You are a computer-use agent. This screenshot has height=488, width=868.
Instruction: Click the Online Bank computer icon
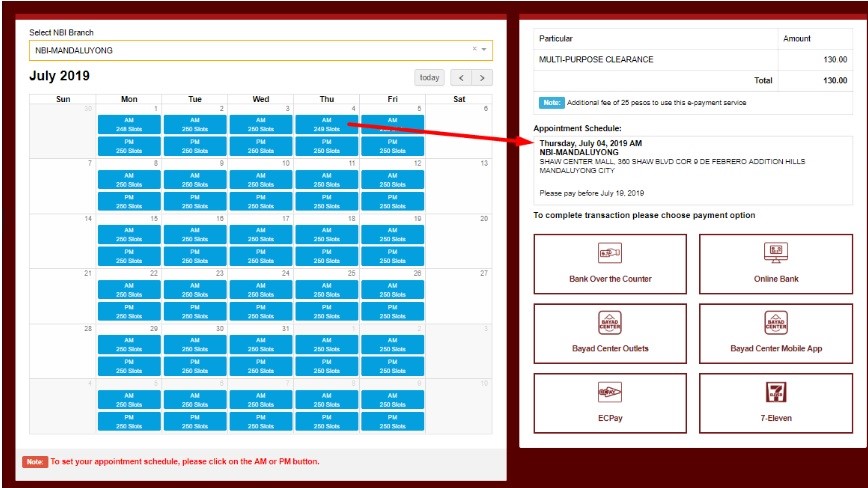[776, 253]
